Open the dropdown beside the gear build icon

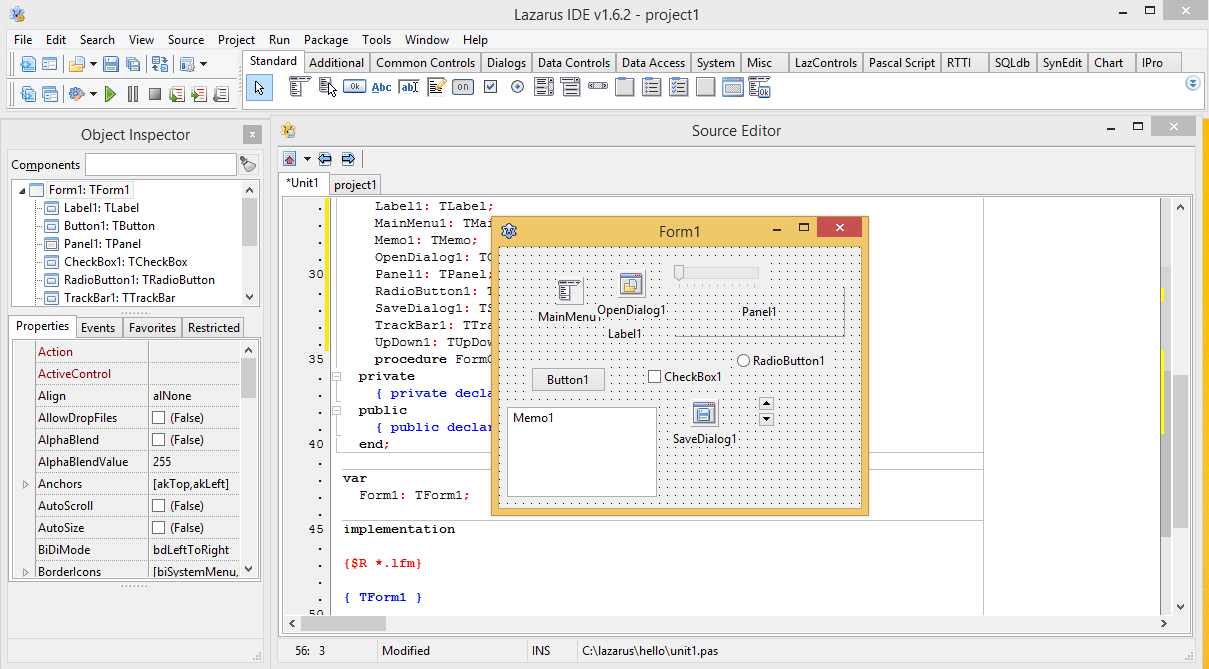[93, 94]
